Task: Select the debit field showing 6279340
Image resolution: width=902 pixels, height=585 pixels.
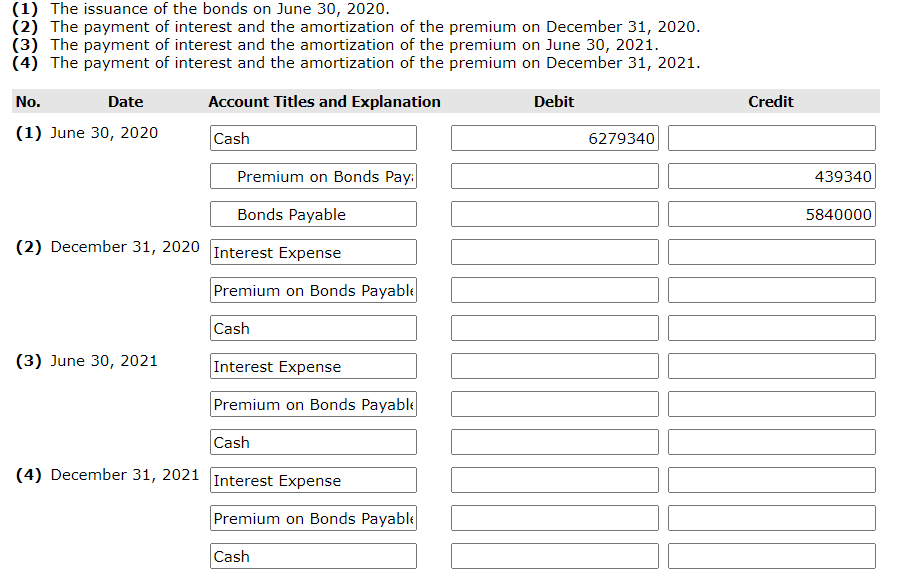Action: (x=555, y=138)
